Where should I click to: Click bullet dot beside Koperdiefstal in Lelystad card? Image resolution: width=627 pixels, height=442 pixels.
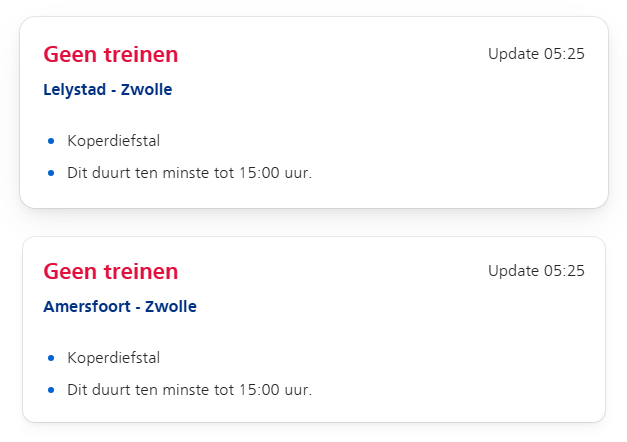pyautogui.click(x=50, y=141)
